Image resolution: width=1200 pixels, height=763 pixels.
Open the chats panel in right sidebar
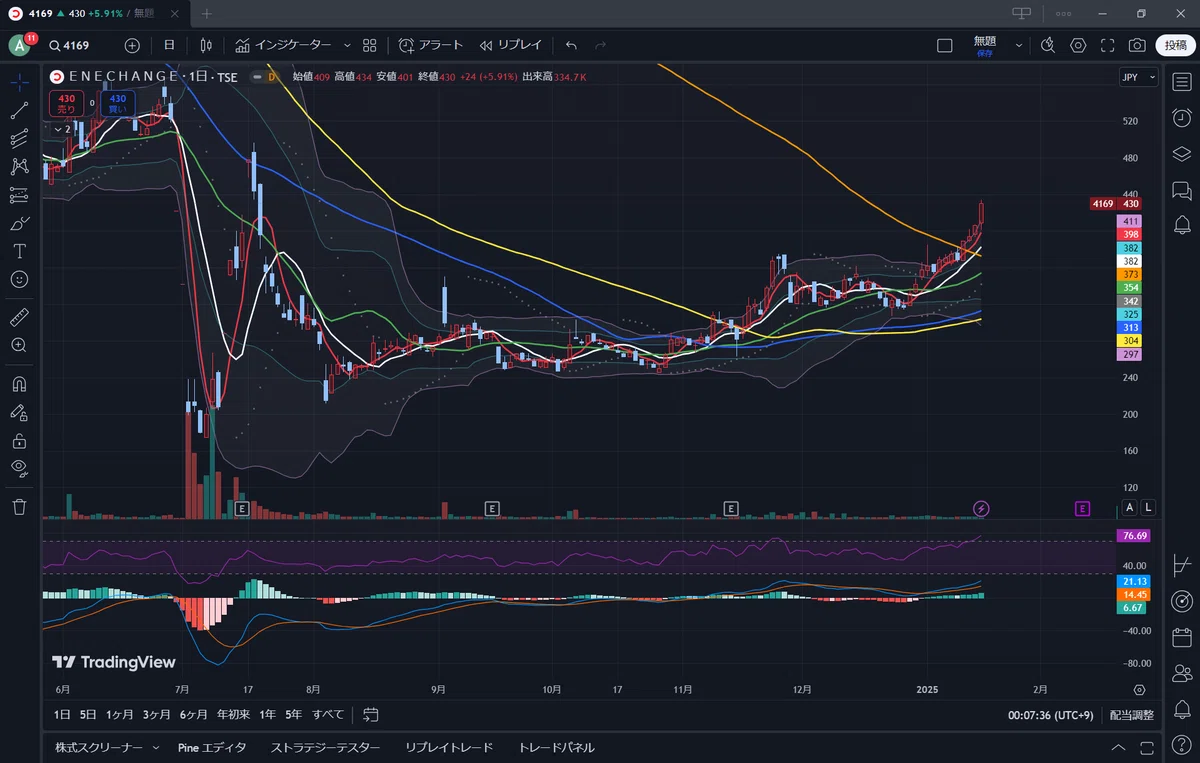(1181, 190)
